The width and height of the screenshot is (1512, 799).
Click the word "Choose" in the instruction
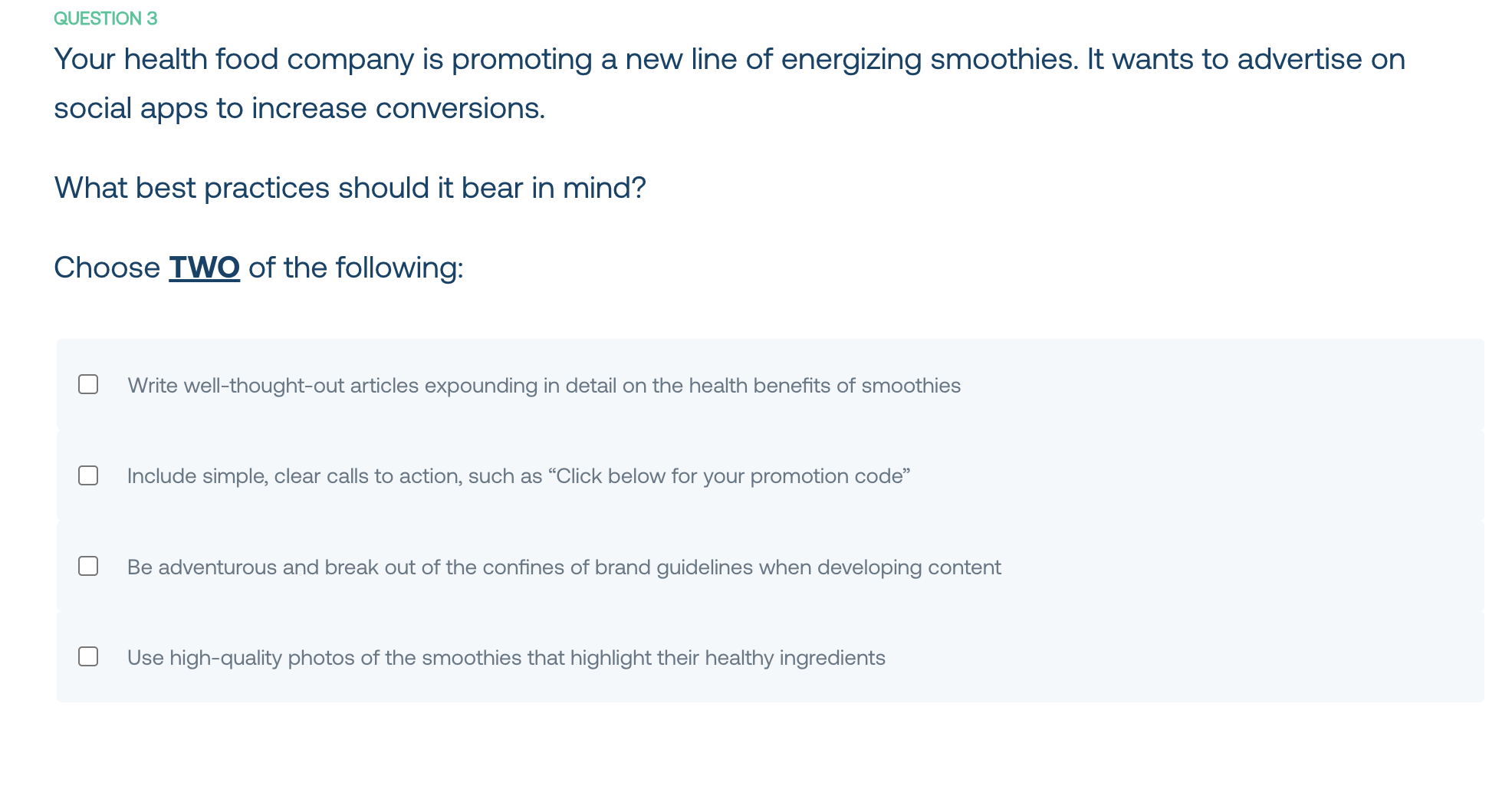click(107, 268)
